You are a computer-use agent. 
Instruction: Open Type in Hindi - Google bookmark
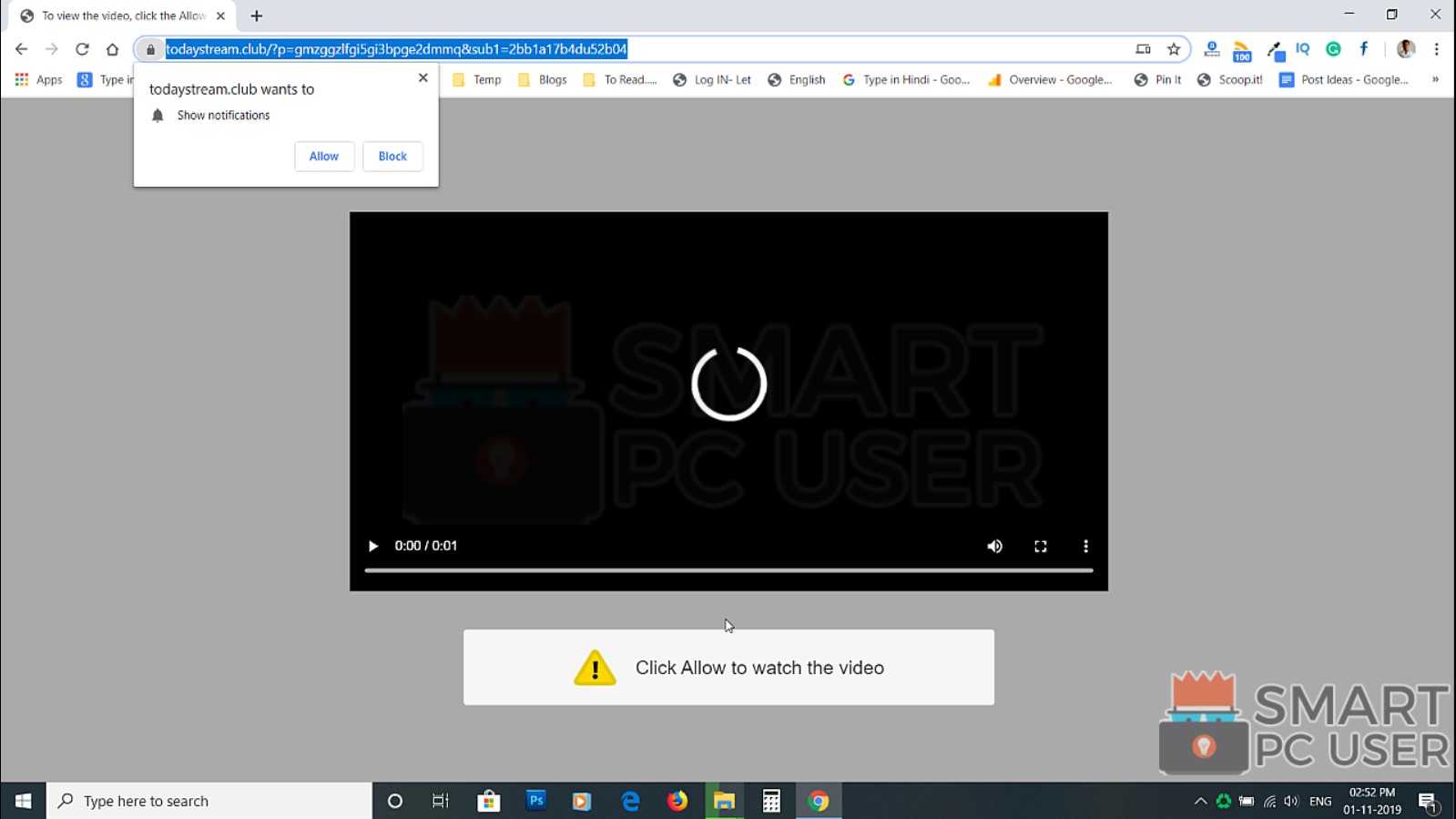coord(906,80)
